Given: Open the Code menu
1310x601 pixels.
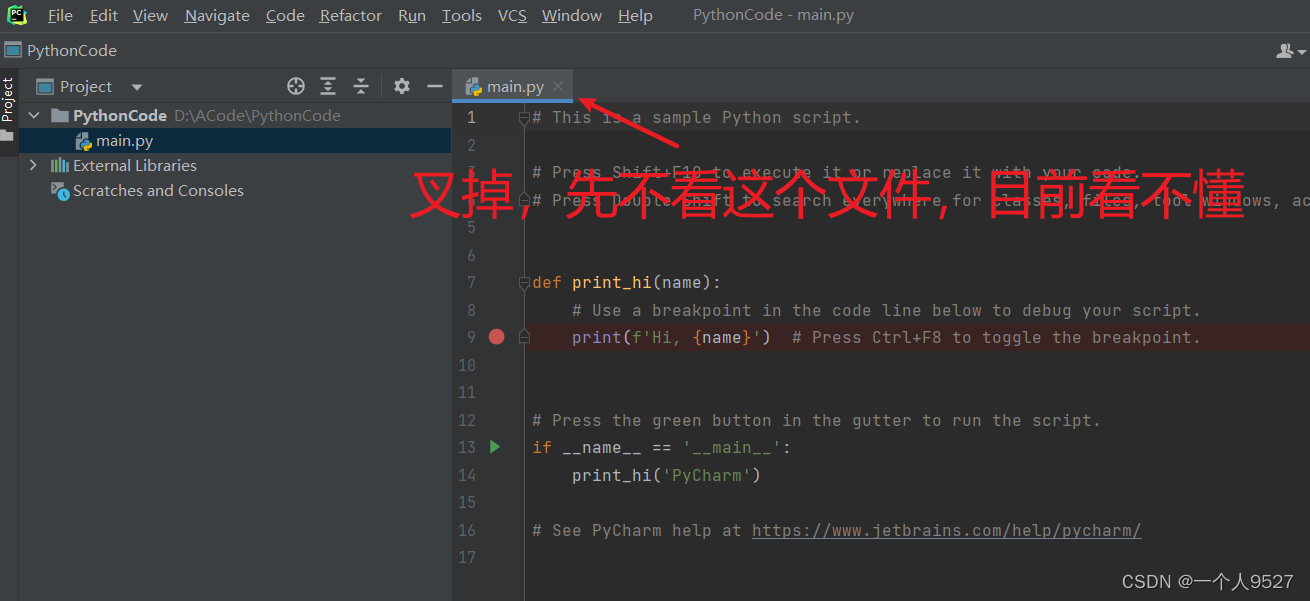Looking at the screenshot, I should click(x=285, y=16).
